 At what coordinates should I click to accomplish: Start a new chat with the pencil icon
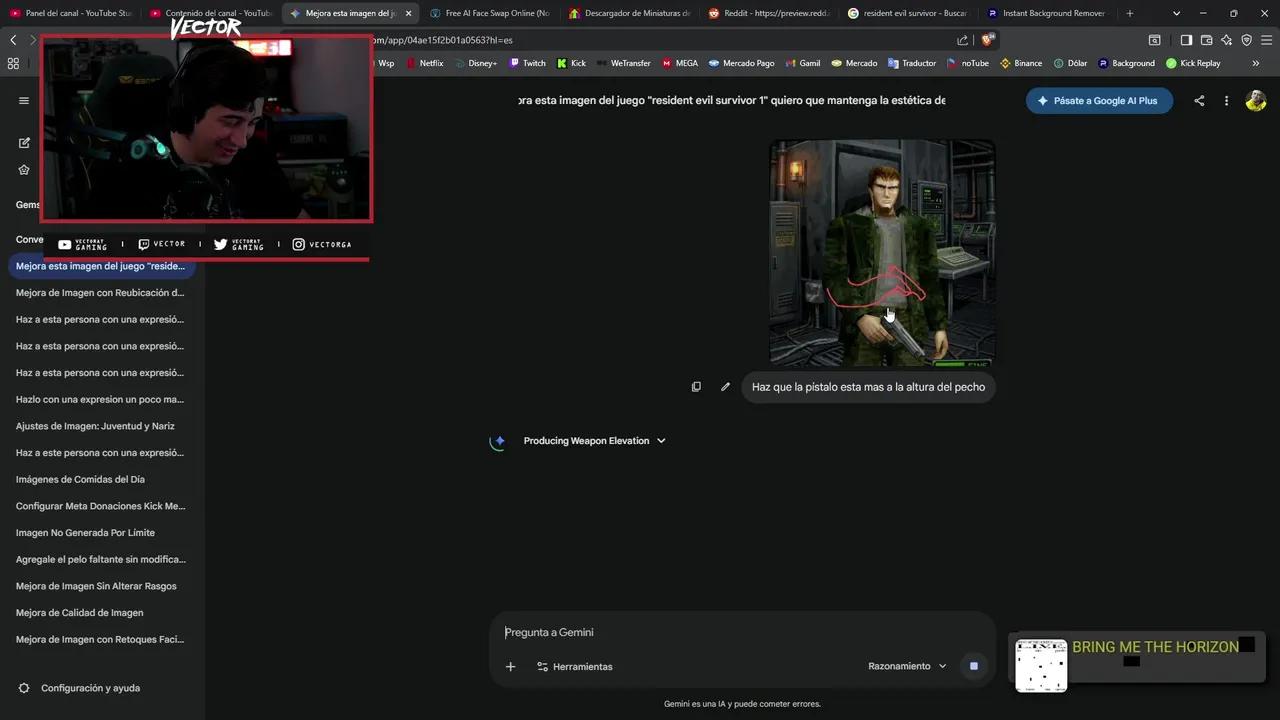pos(24,143)
